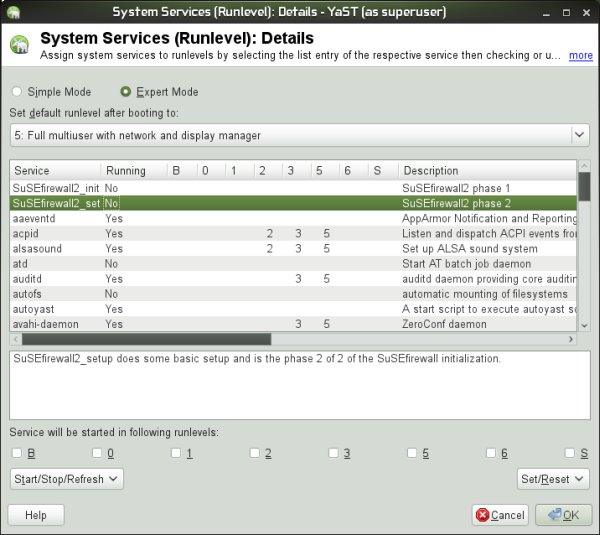Image resolution: width=600 pixels, height=535 pixels.
Task: Maximize the YaST window
Action: 566,13
